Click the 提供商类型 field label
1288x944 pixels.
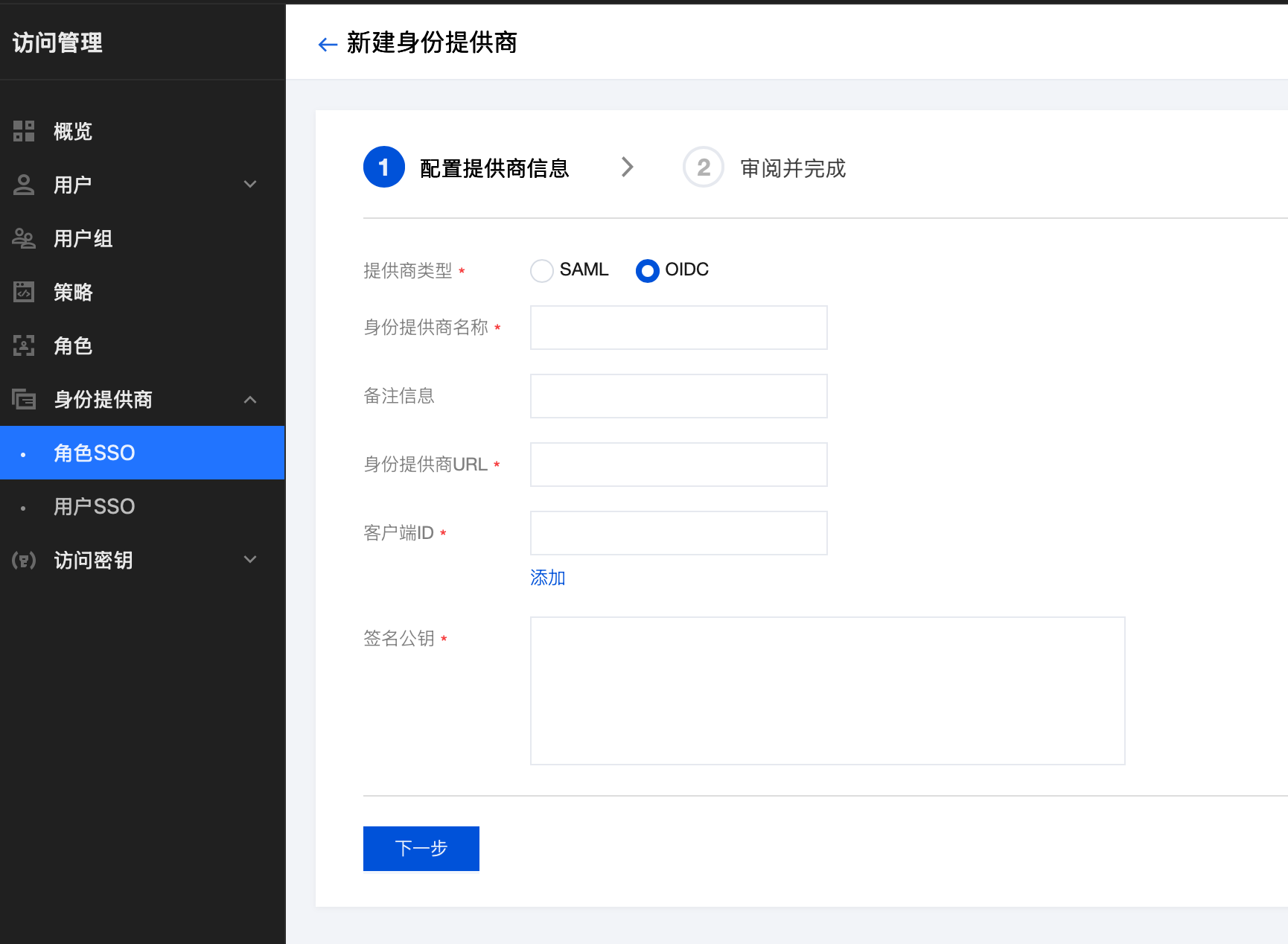click(408, 271)
